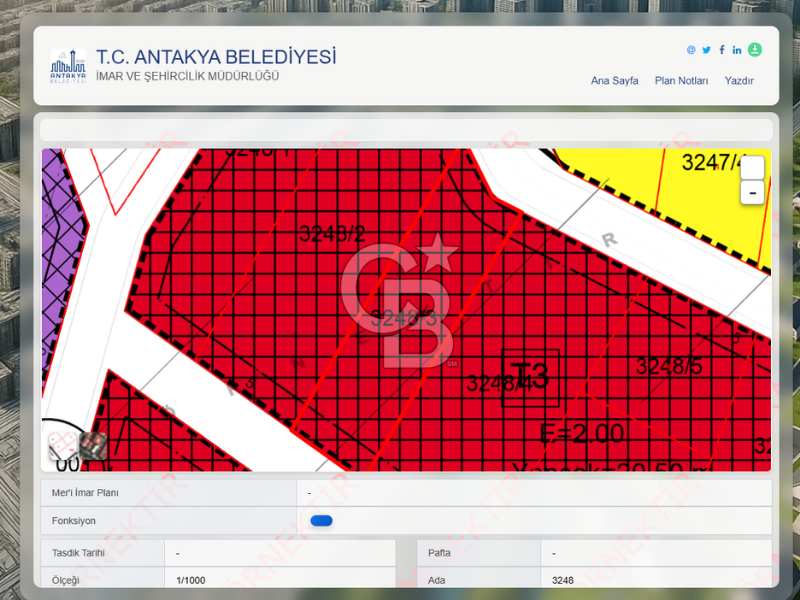Share via the email @ icon
The height and width of the screenshot is (600, 800).
pos(691,50)
